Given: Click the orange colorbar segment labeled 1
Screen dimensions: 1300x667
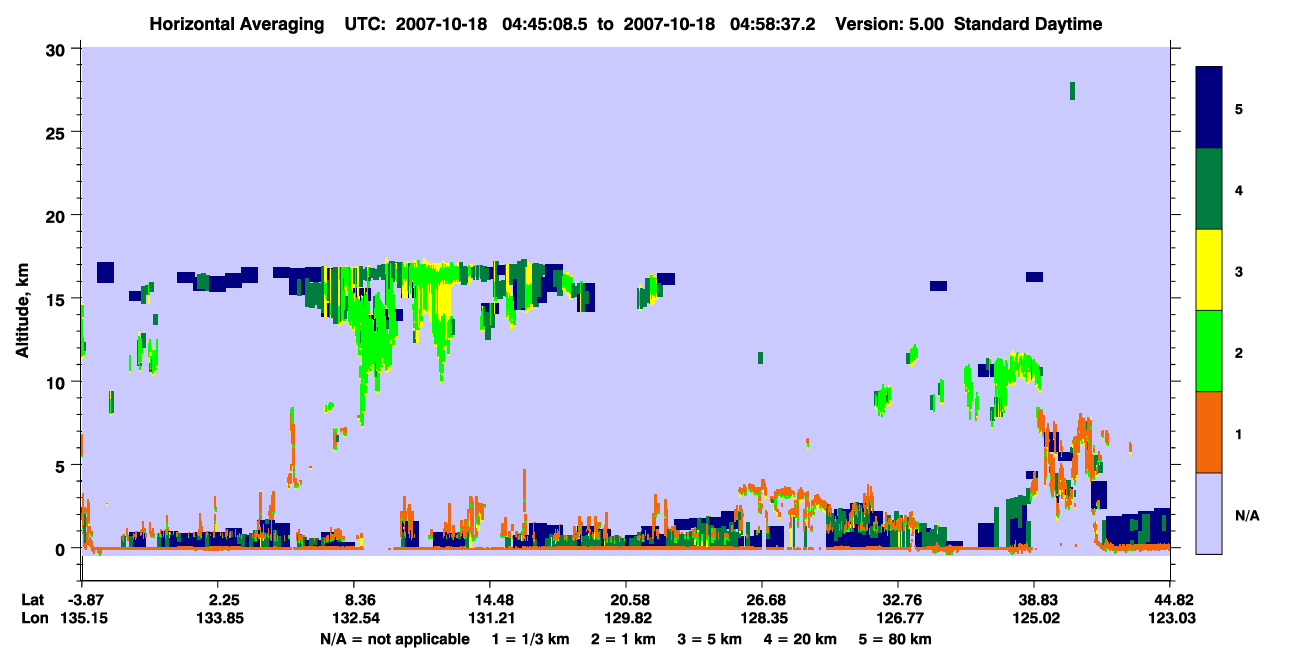Looking at the screenshot, I should pos(1210,431).
